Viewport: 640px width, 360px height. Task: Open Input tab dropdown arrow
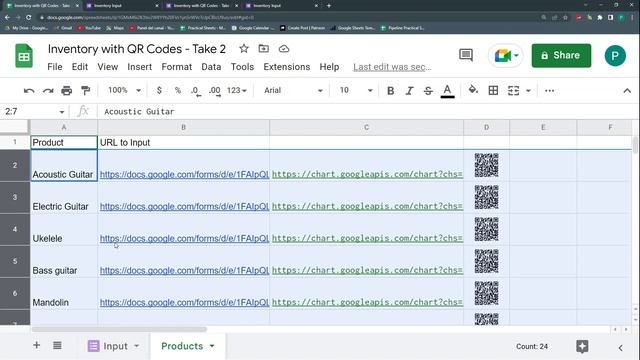(136, 346)
